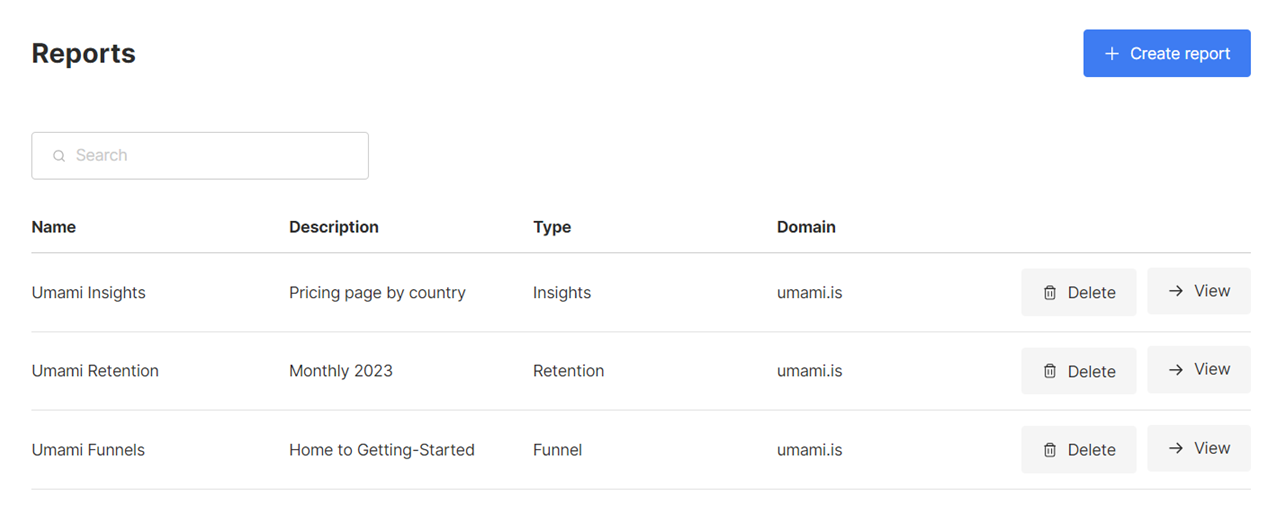This screenshot has width=1284, height=517.
Task: Click trash icon for Umami Retention report
Action: coord(1050,371)
